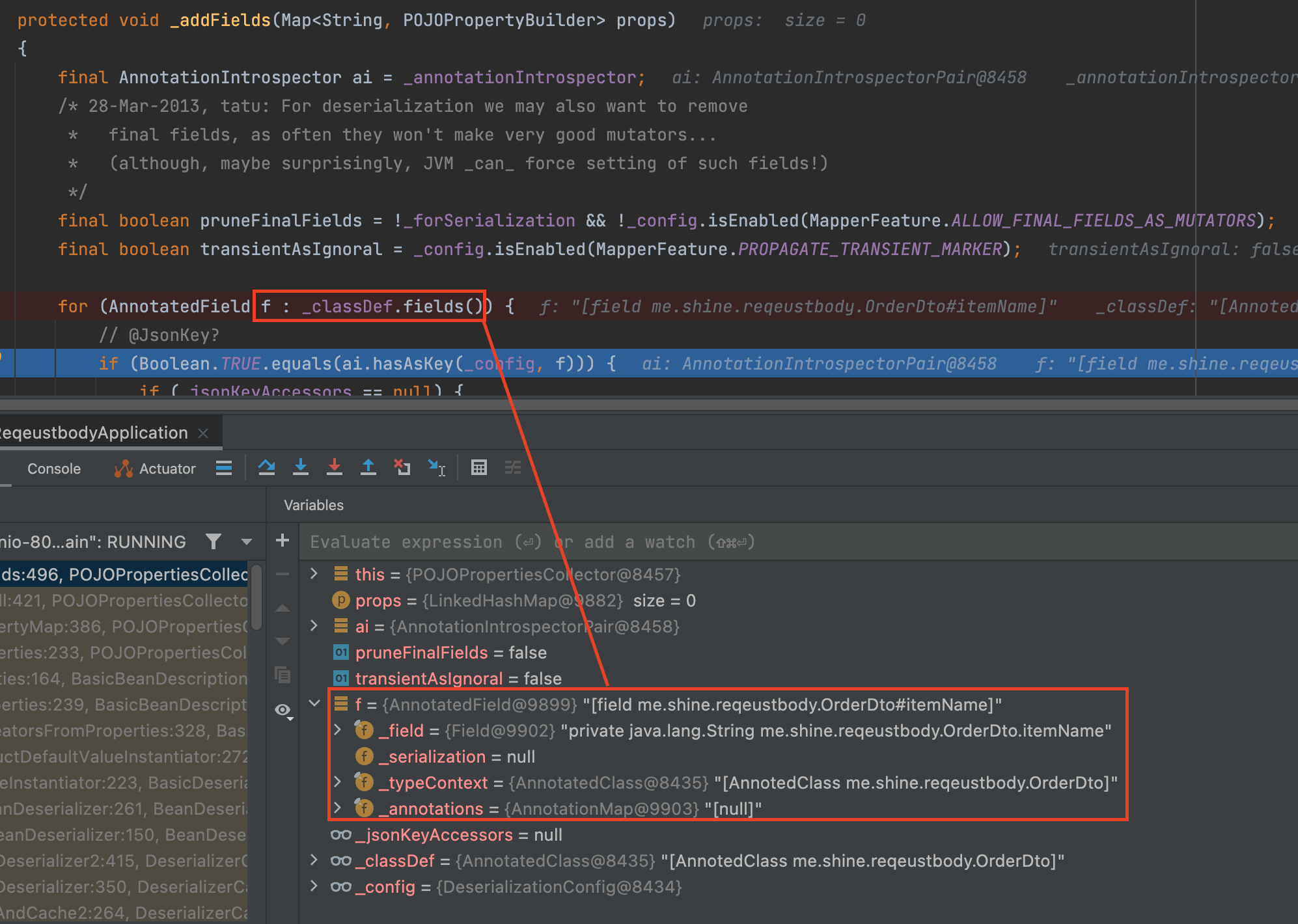Expand the _classDef variable node

[x=314, y=860]
